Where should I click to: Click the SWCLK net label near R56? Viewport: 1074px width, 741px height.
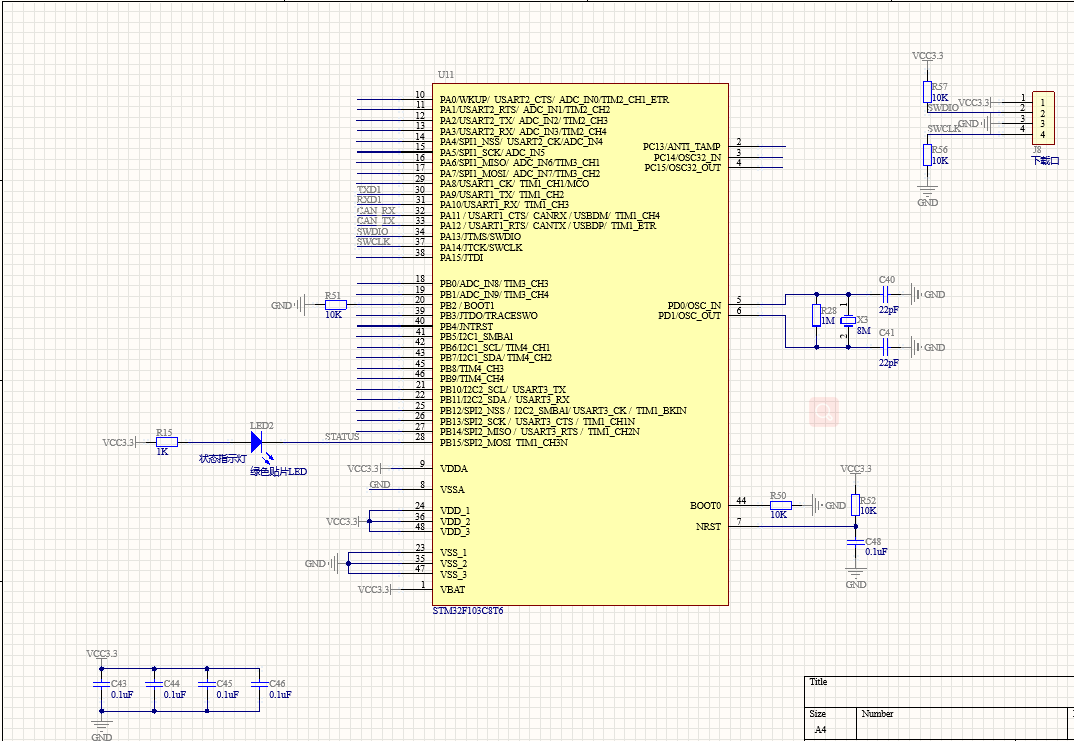(944, 129)
